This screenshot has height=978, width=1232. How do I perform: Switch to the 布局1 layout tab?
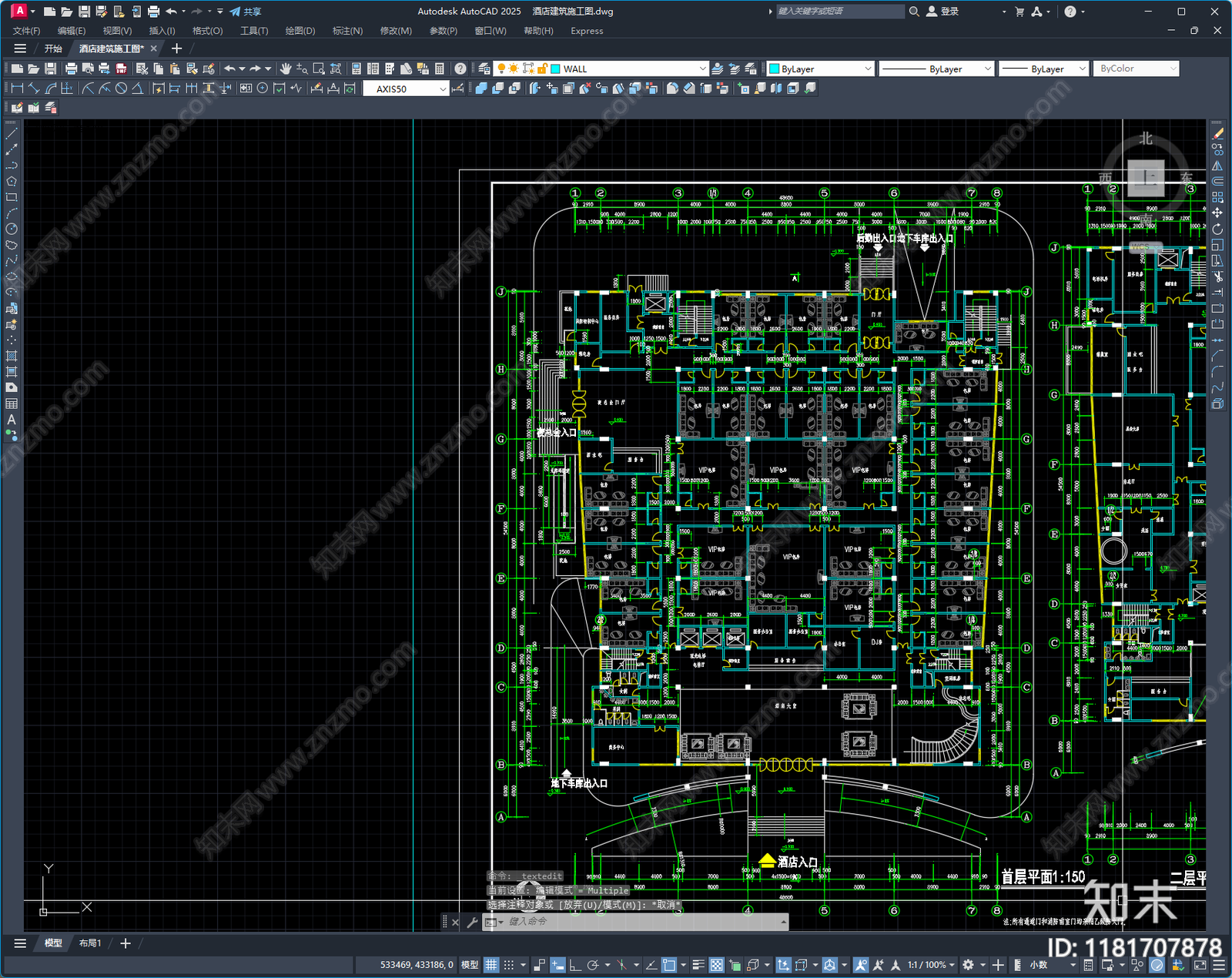90,943
